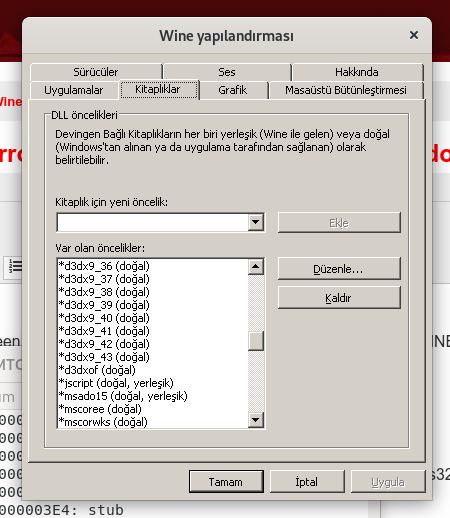The image size is (450, 518).
Task: Switch to the Sürücüler tab
Action: click(96, 72)
